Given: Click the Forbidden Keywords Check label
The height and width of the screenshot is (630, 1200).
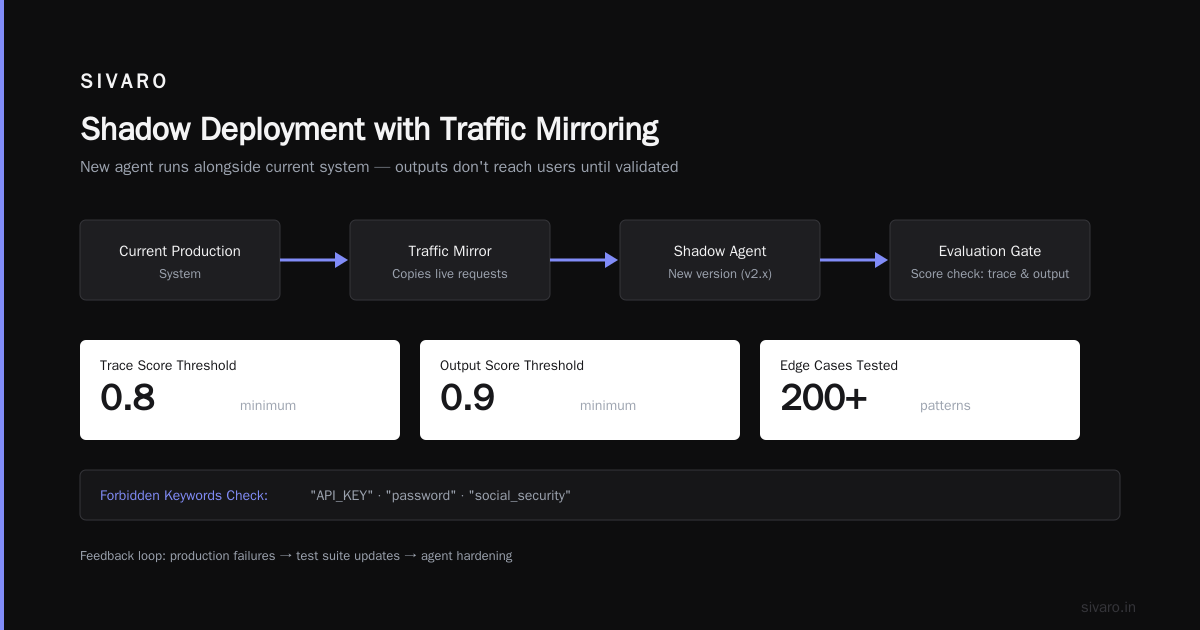Looking at the screenshot, I should [184, 495].
